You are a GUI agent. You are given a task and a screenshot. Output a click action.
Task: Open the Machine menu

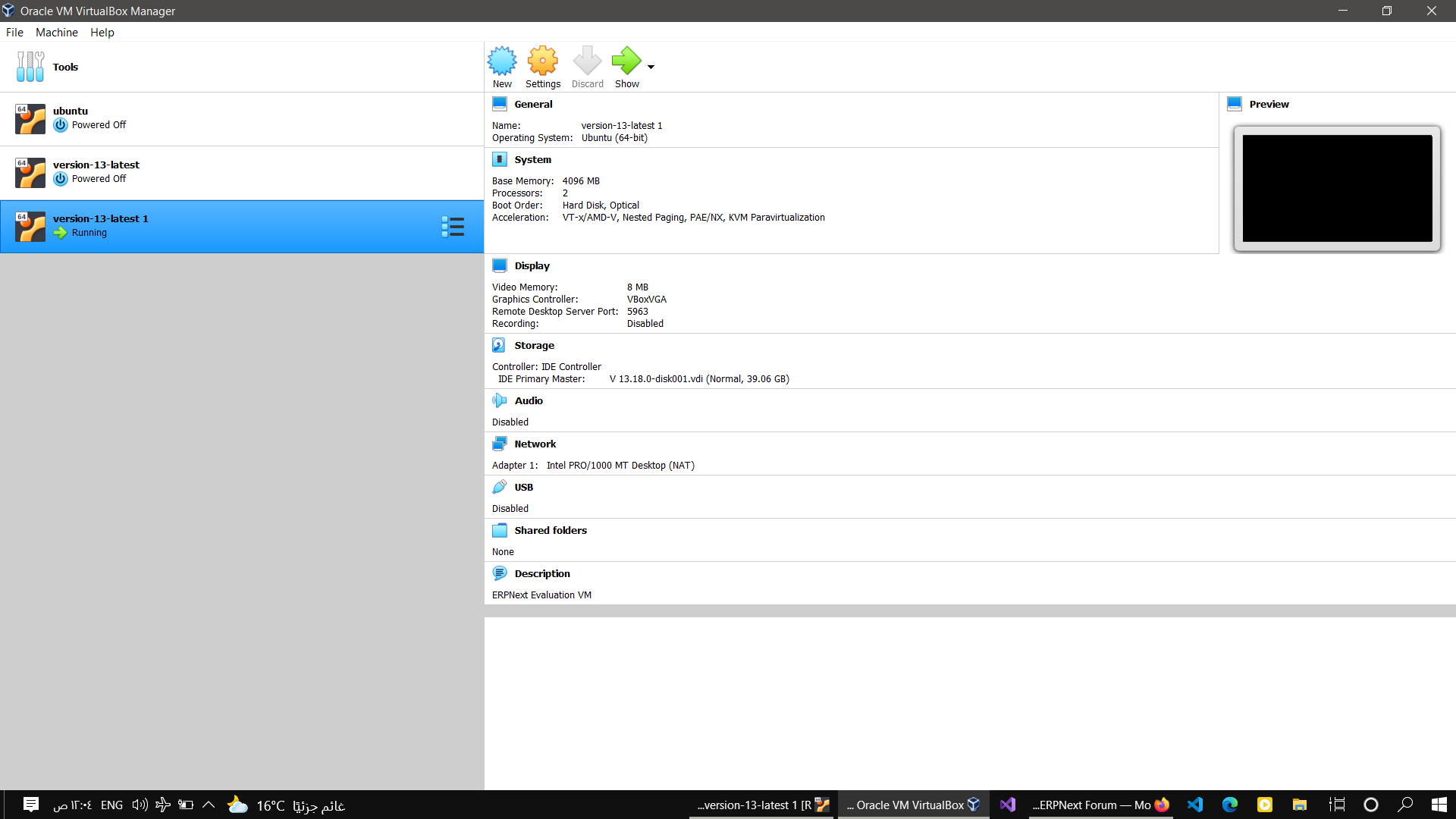[x=57, y=33]
